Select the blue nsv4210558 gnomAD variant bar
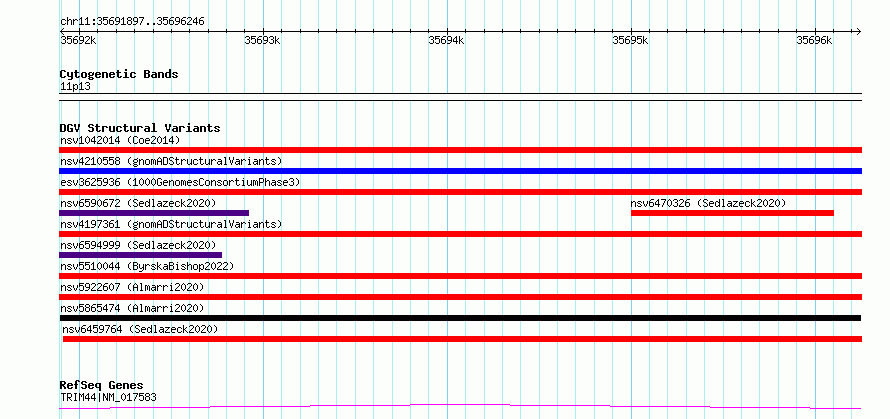This screenshot has height=419, width=890. [x=460, y=171]
